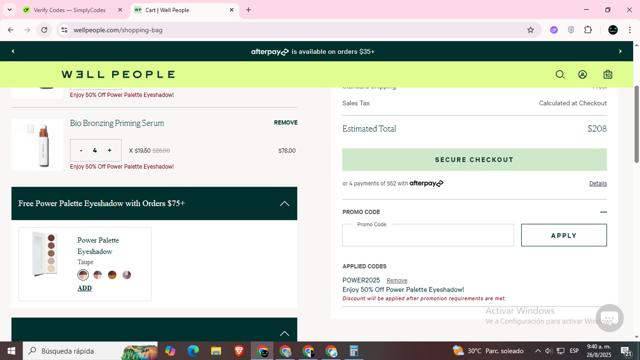This screenshot has height=360, width=640.
Task: Open the browser extensions puzzle icon
Action: point(588,30)
